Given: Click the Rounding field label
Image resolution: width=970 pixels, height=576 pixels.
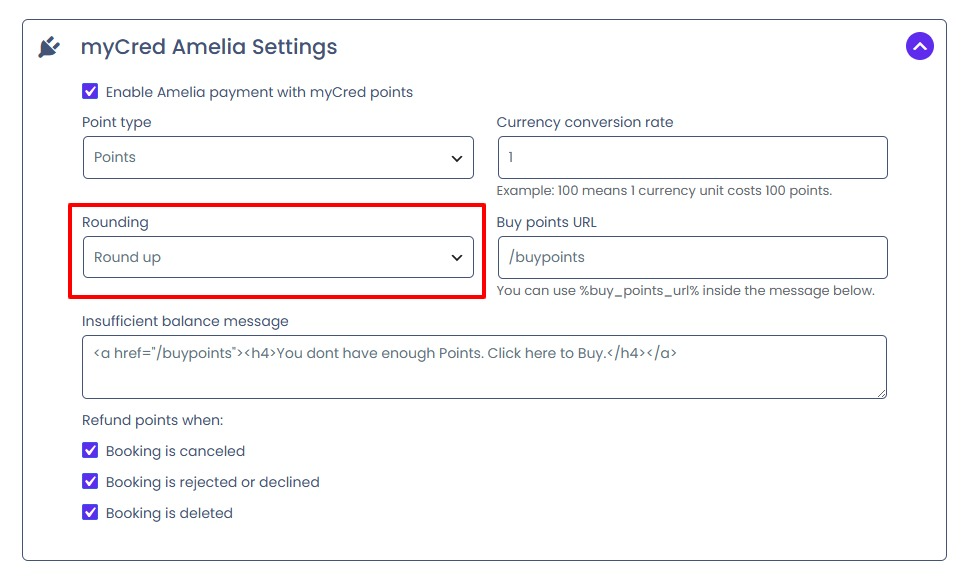Looking at the screenshot, I should (x=115, y=223).
